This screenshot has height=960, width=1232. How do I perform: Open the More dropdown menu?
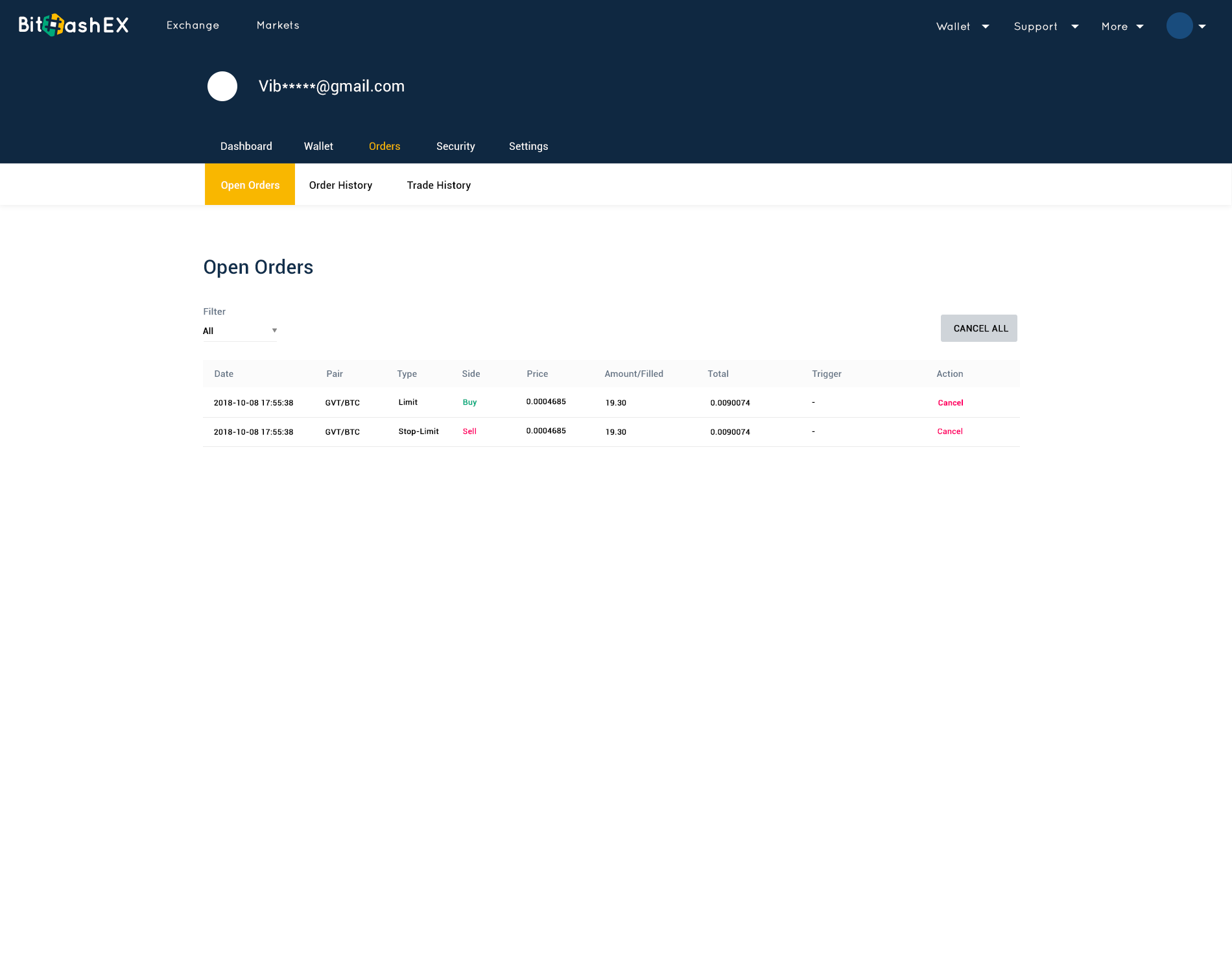[1122, 27]
